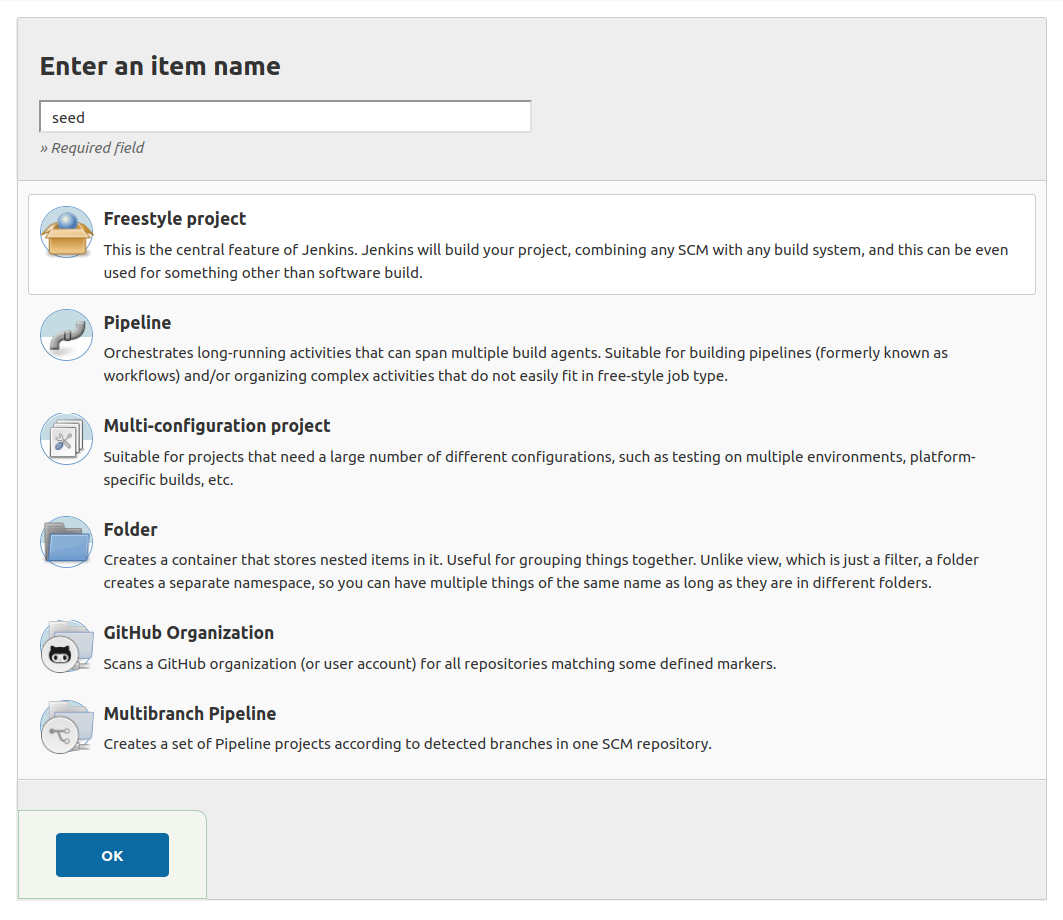Click the description starting 'Suitable for projects that need'
The height and width of the screenshot is (920, 1063).
540,468
